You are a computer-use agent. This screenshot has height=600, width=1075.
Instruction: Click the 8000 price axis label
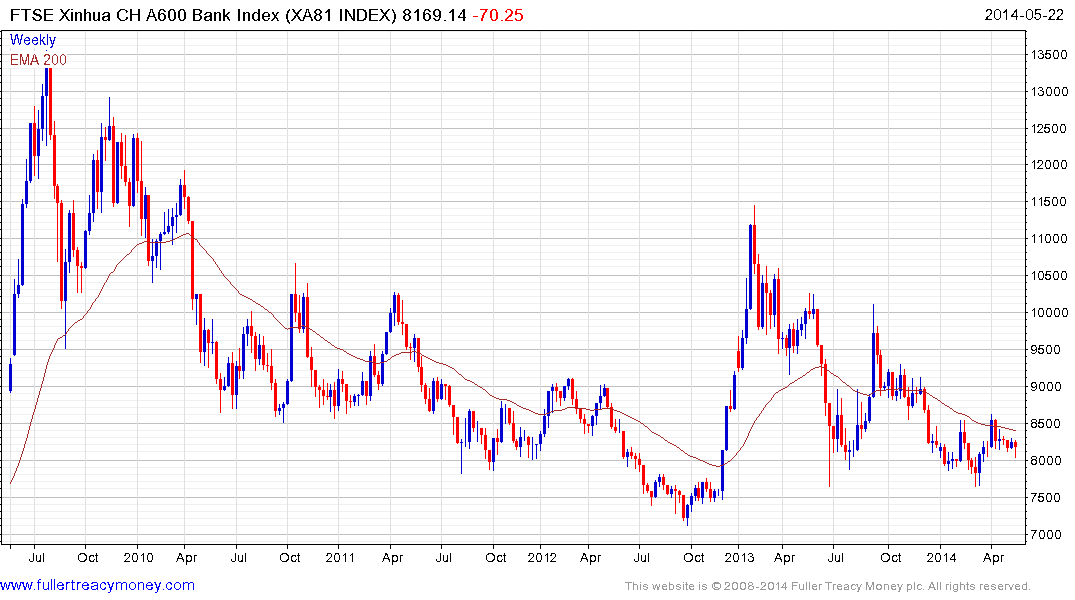click(1046, 461)
